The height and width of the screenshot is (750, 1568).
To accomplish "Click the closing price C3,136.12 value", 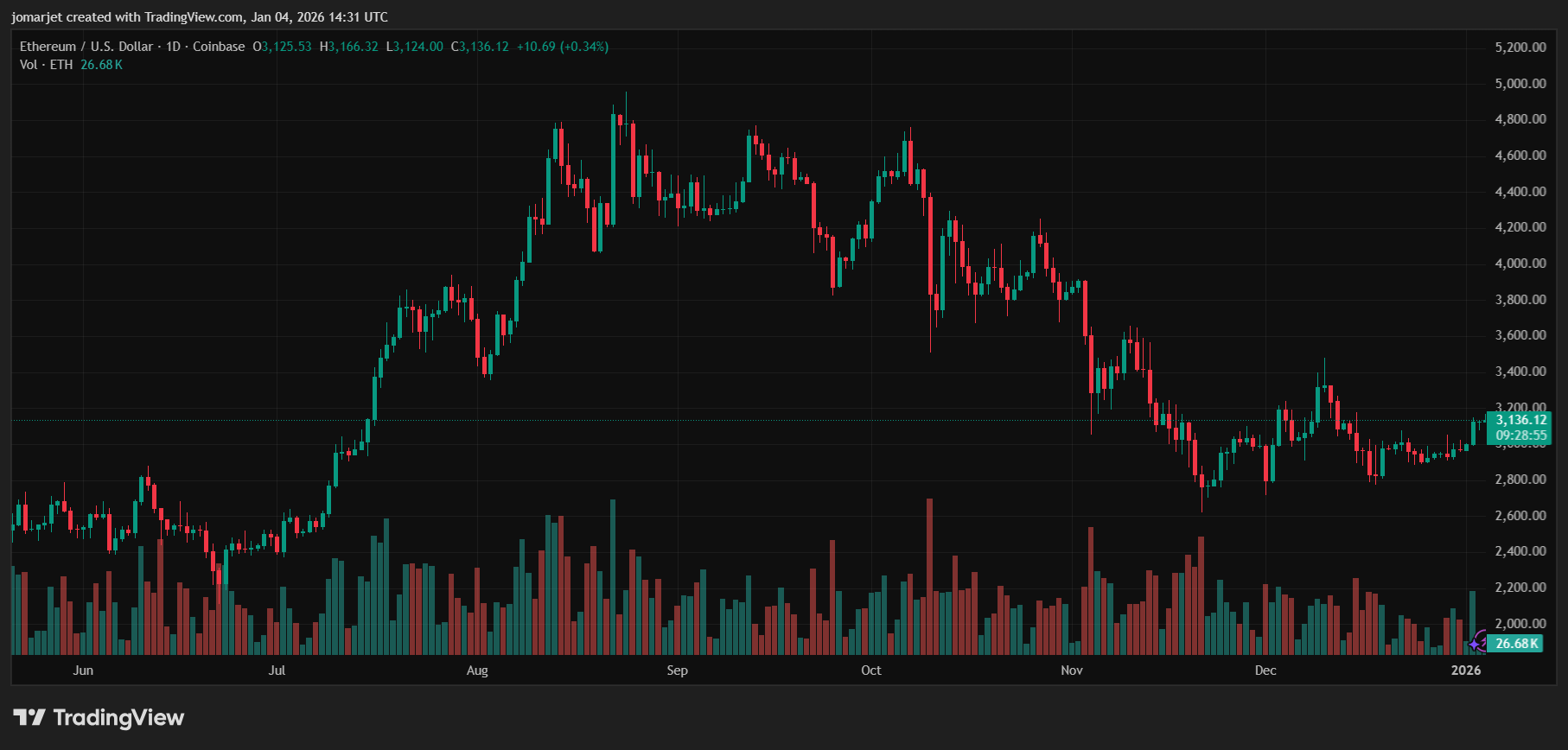I will pyautogui.click(x=480, y=47).
